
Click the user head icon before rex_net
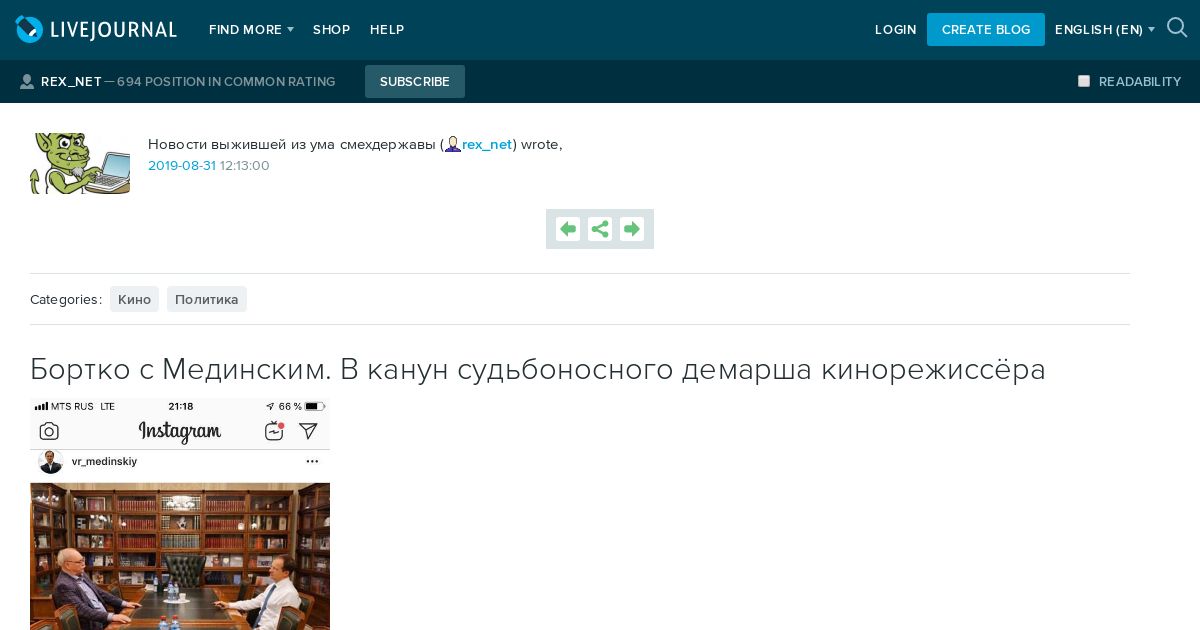(x=453, y=144)
